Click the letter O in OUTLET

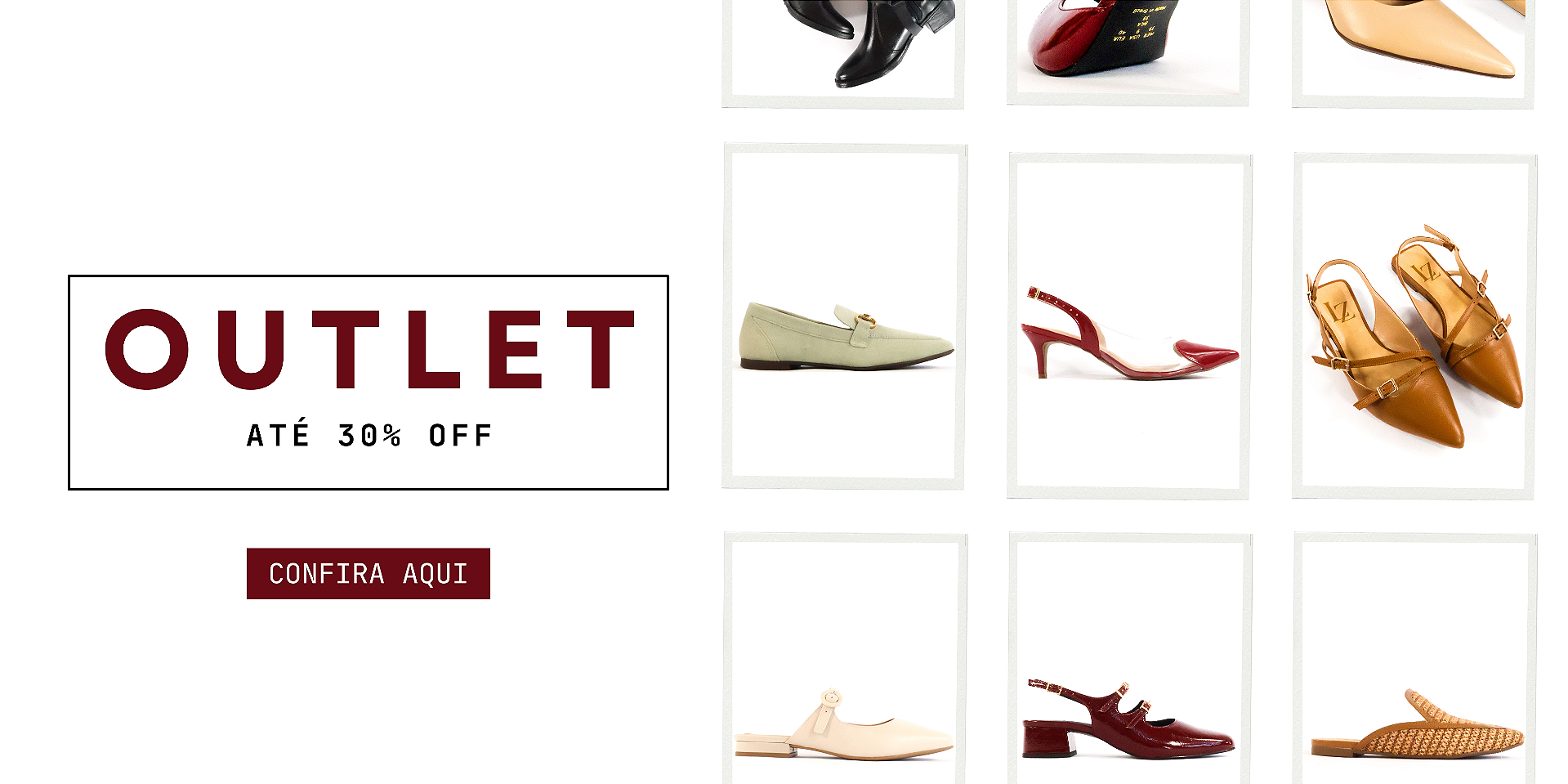[147, 349]
